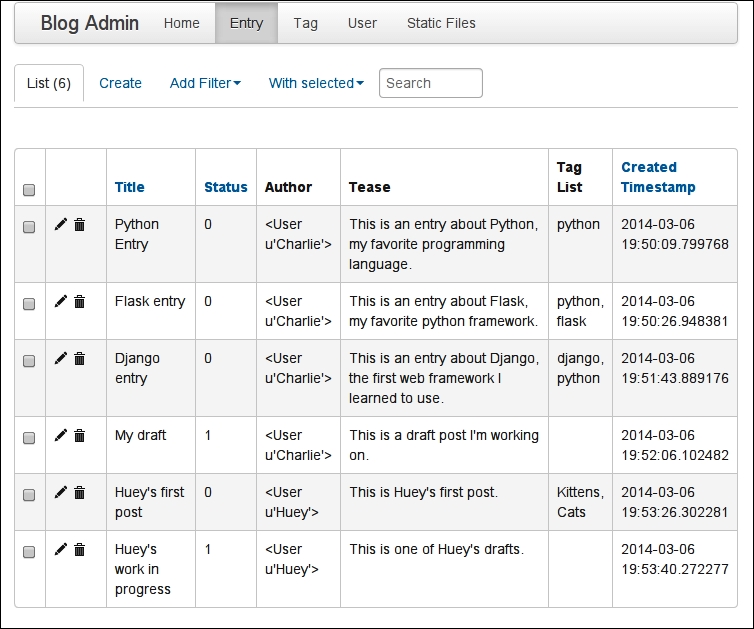This screenshot has width=754, height=629.
Task: Edit the My draft row
Action: (x=61, y=435)
